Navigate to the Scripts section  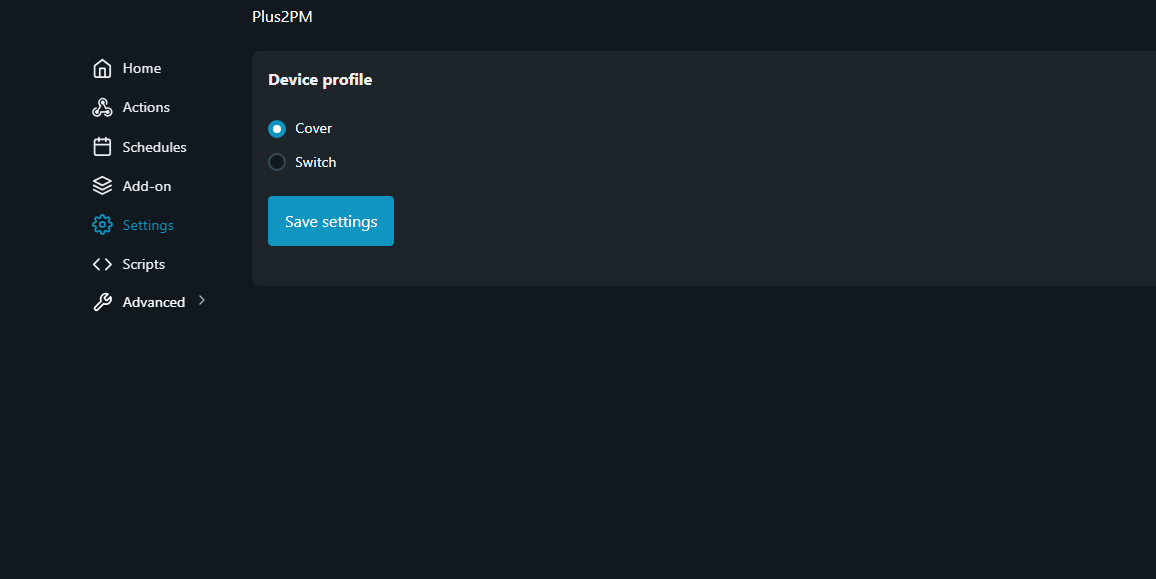[x=144, y=264]
